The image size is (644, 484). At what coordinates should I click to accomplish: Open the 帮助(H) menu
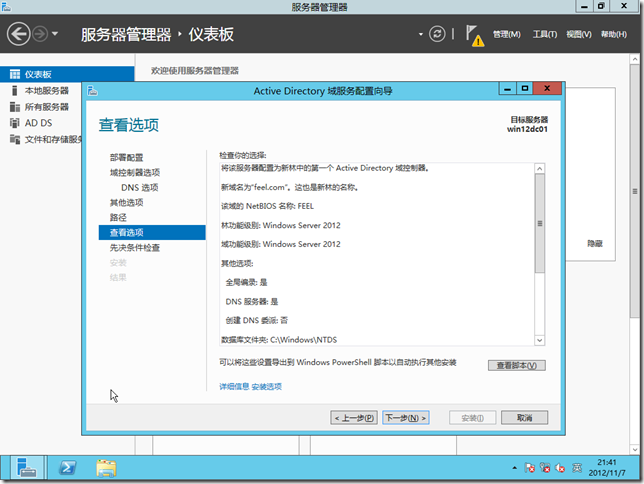(614, 35)
